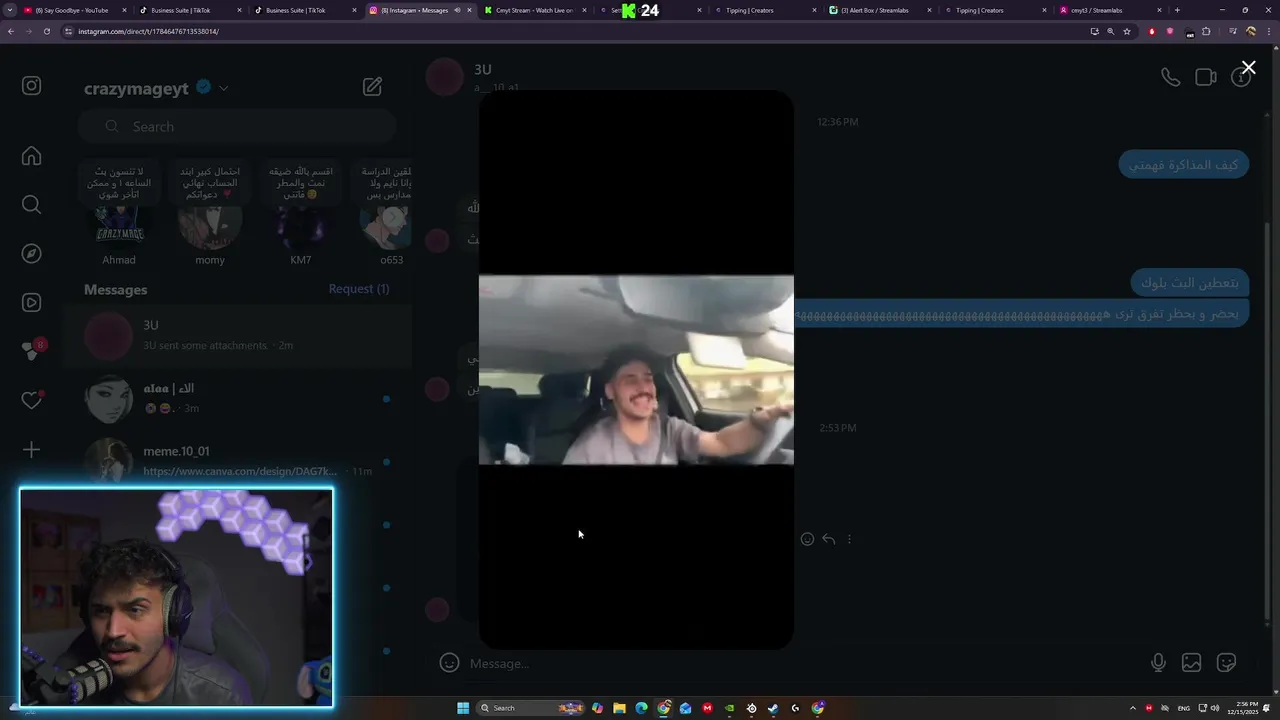Choose a sticker or GIF icon
The image size is (1280, 720).
(x=1226, y=663)
